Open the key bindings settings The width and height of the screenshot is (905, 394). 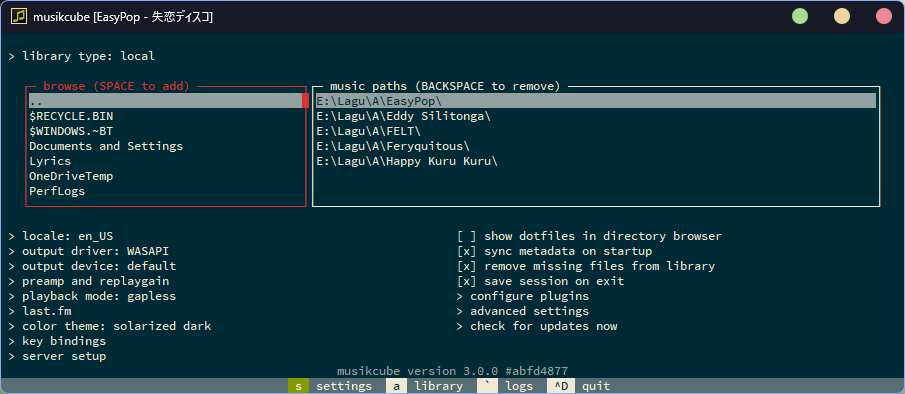pyautogui.click(x=57, y=341)
